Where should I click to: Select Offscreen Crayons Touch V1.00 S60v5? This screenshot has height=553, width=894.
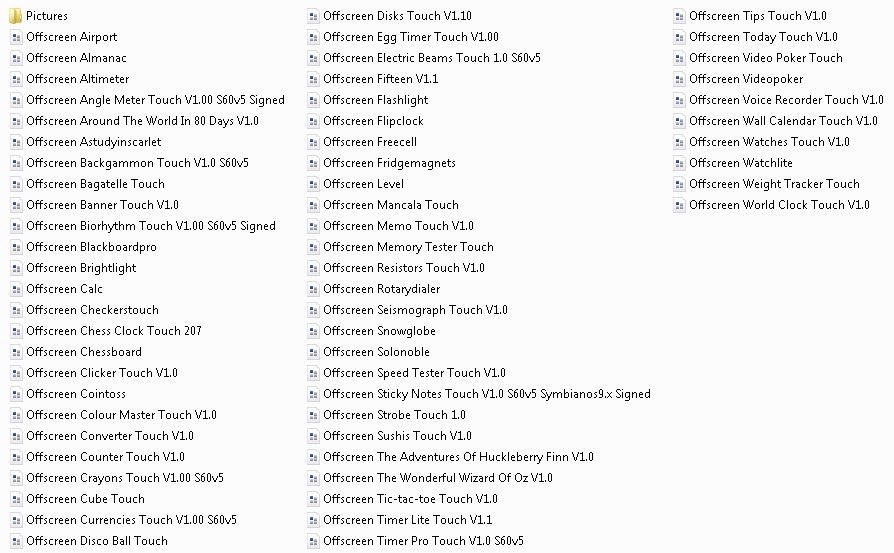[x=125, y=478]
